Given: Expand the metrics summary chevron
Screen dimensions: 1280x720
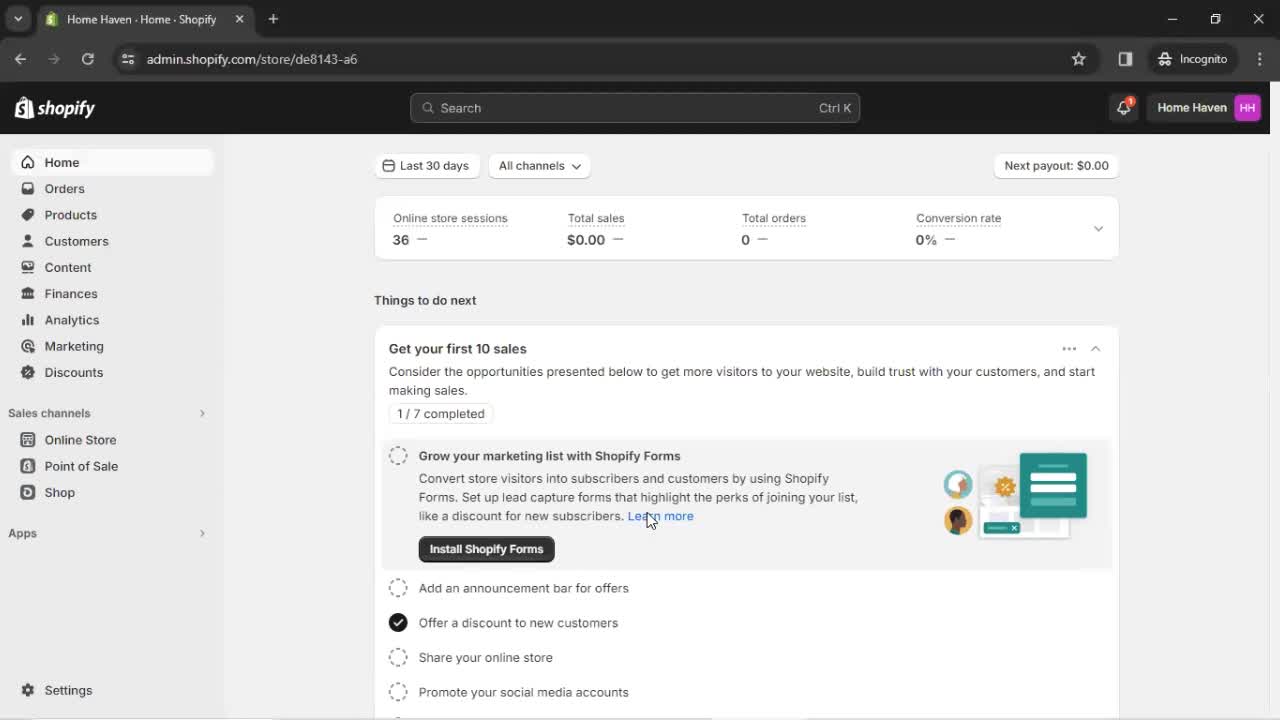Looking at the screenshot, I should 1098,229.
